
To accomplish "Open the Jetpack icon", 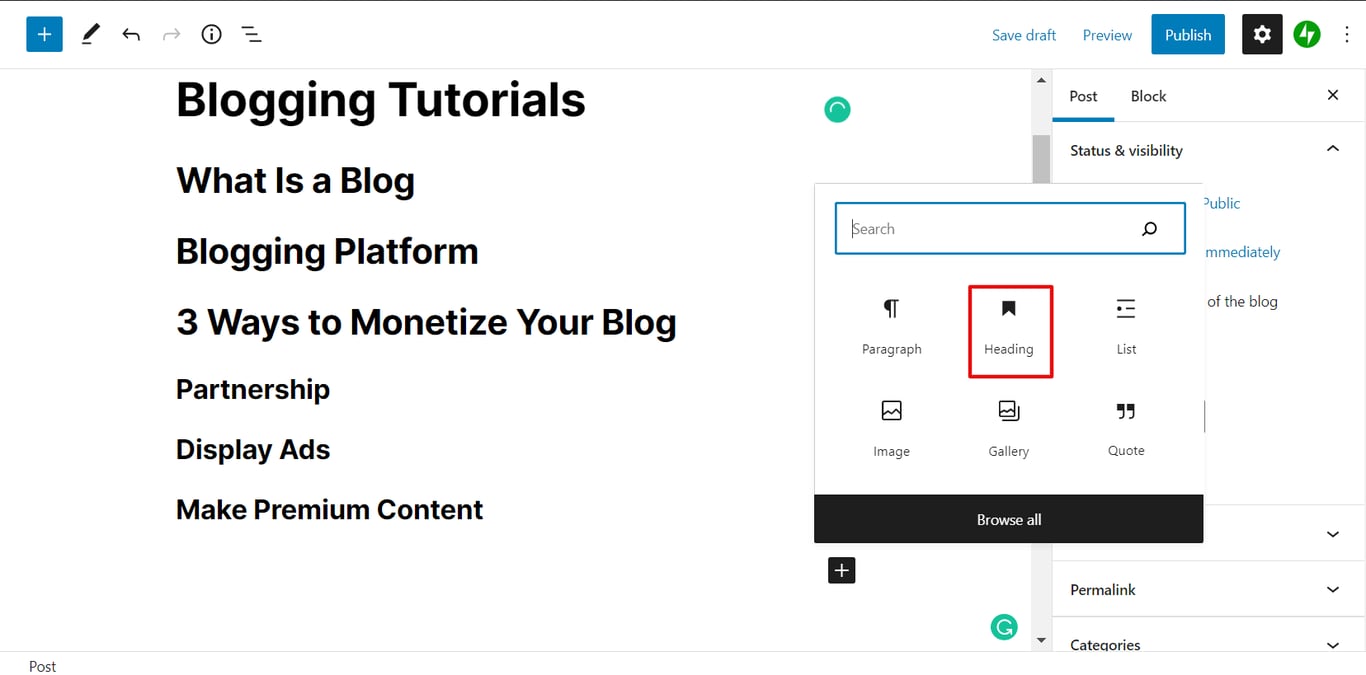I will coord(1307,34).
